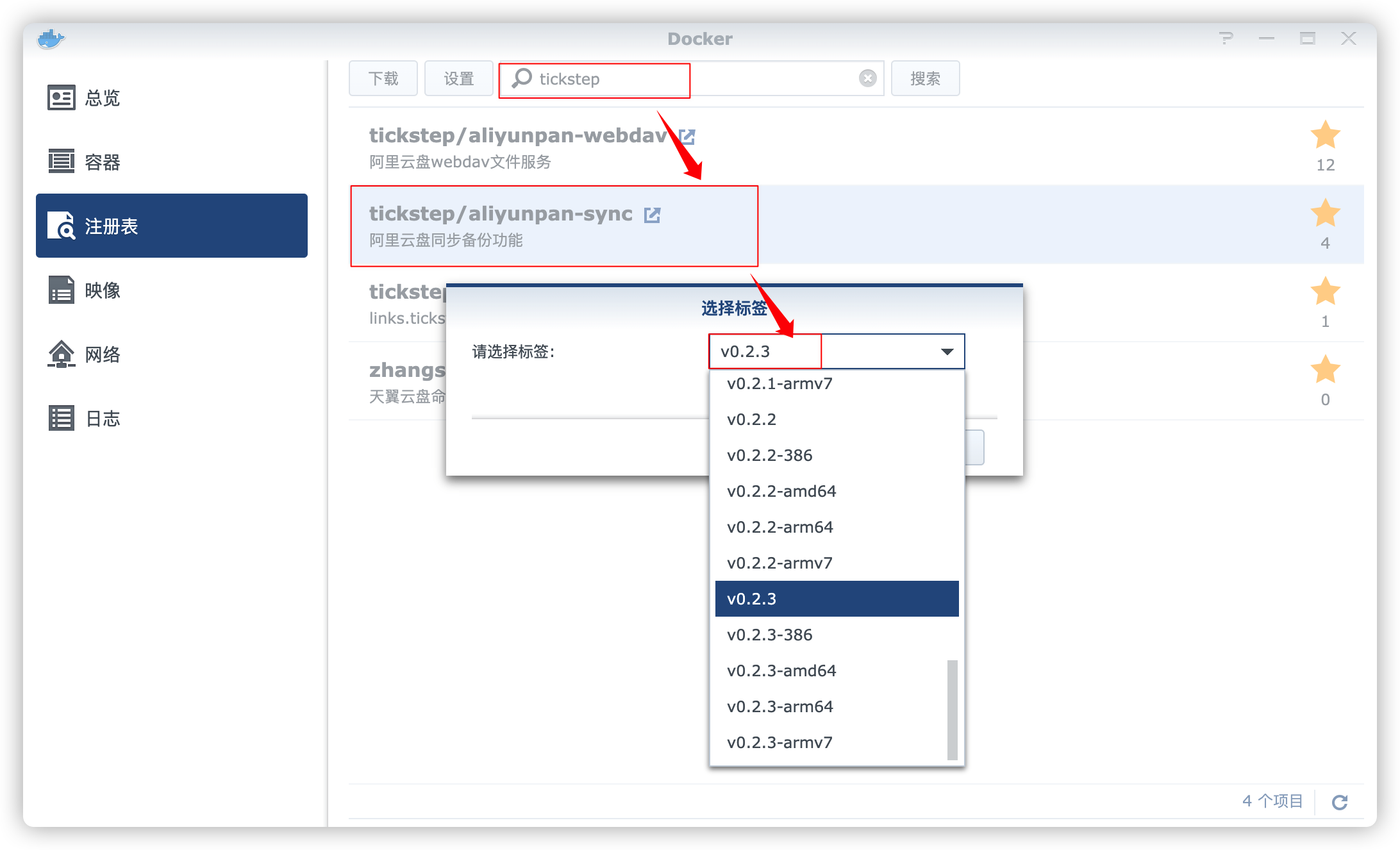This screenshot has height=850, width=1400.
Task: Click the 设置 settings button
Action: 459,78
